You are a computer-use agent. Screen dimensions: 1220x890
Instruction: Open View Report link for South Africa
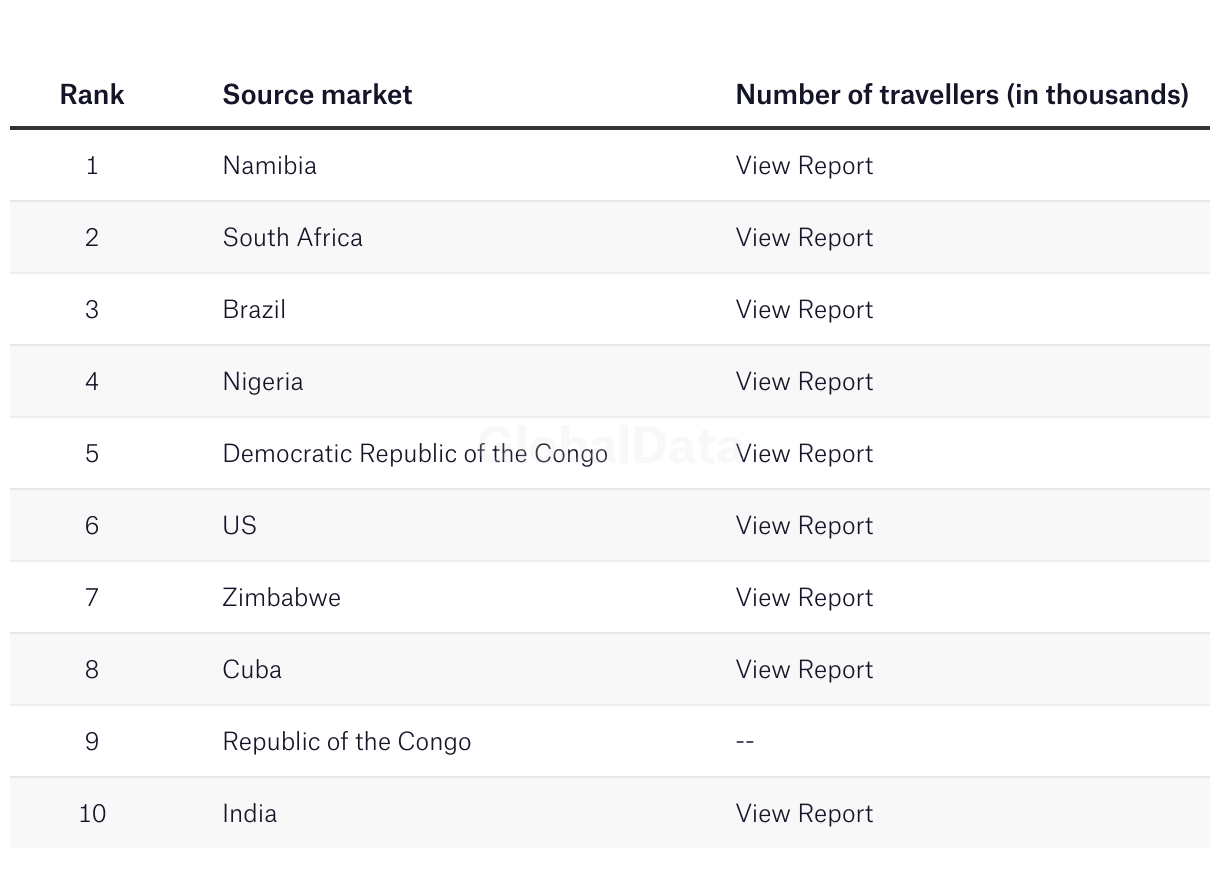click(804, 237)
